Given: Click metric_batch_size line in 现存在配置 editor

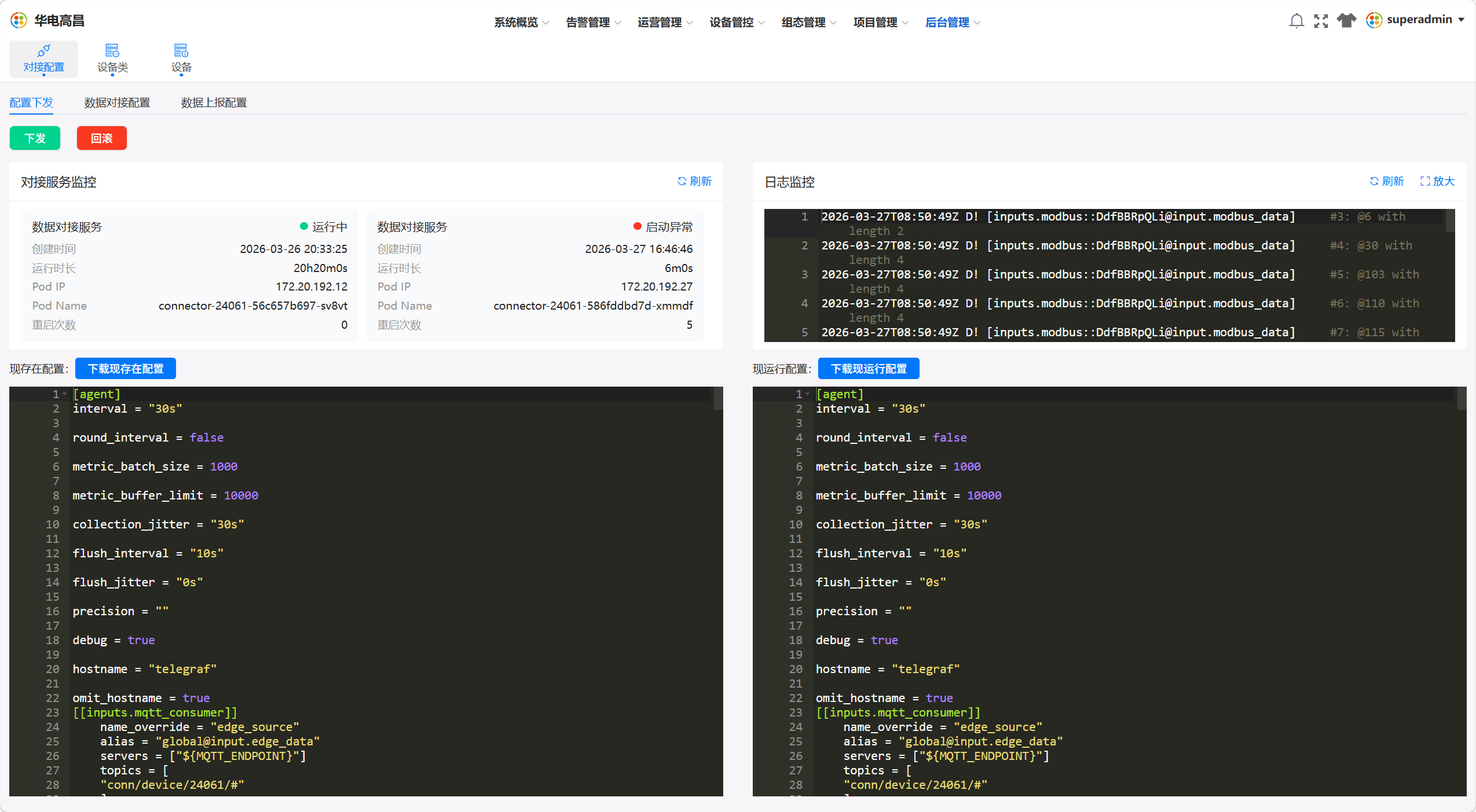Looking at the screenshot, I should click(155, 466).
